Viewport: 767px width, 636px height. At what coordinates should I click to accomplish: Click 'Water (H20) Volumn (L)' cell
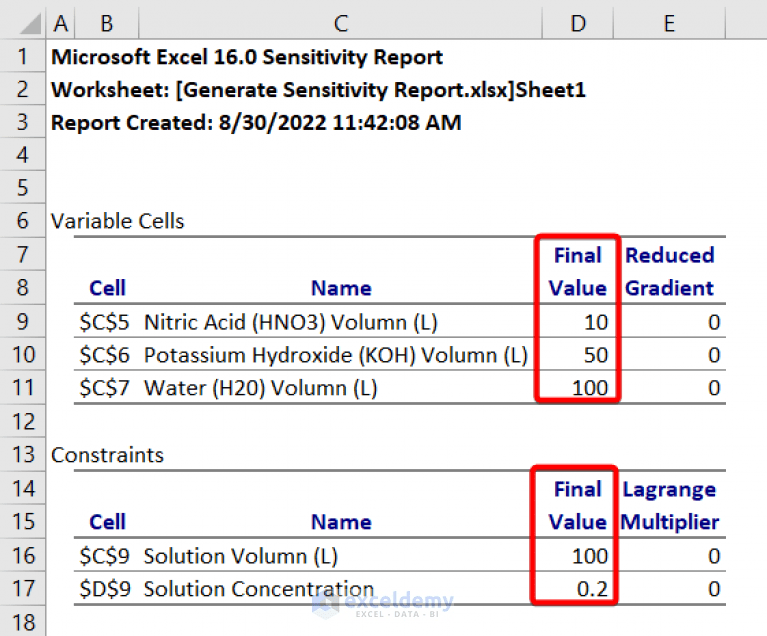[x=261, y=388]
